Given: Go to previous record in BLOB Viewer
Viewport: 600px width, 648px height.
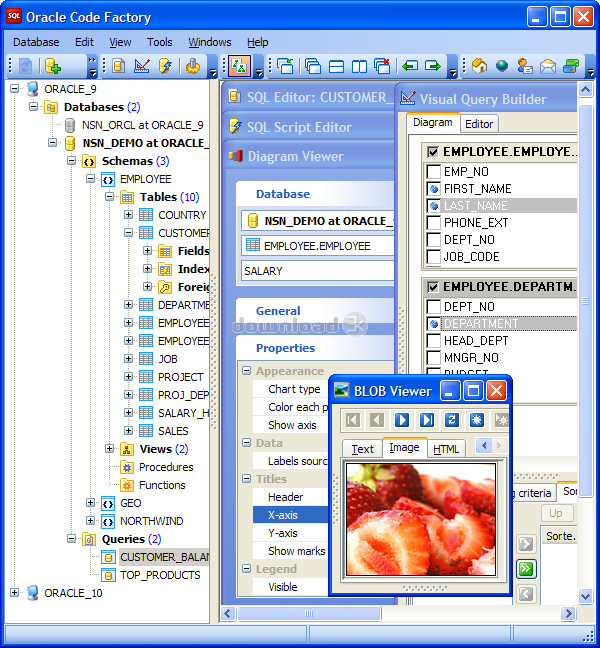Looking at the screenshot, I should 377,420.
